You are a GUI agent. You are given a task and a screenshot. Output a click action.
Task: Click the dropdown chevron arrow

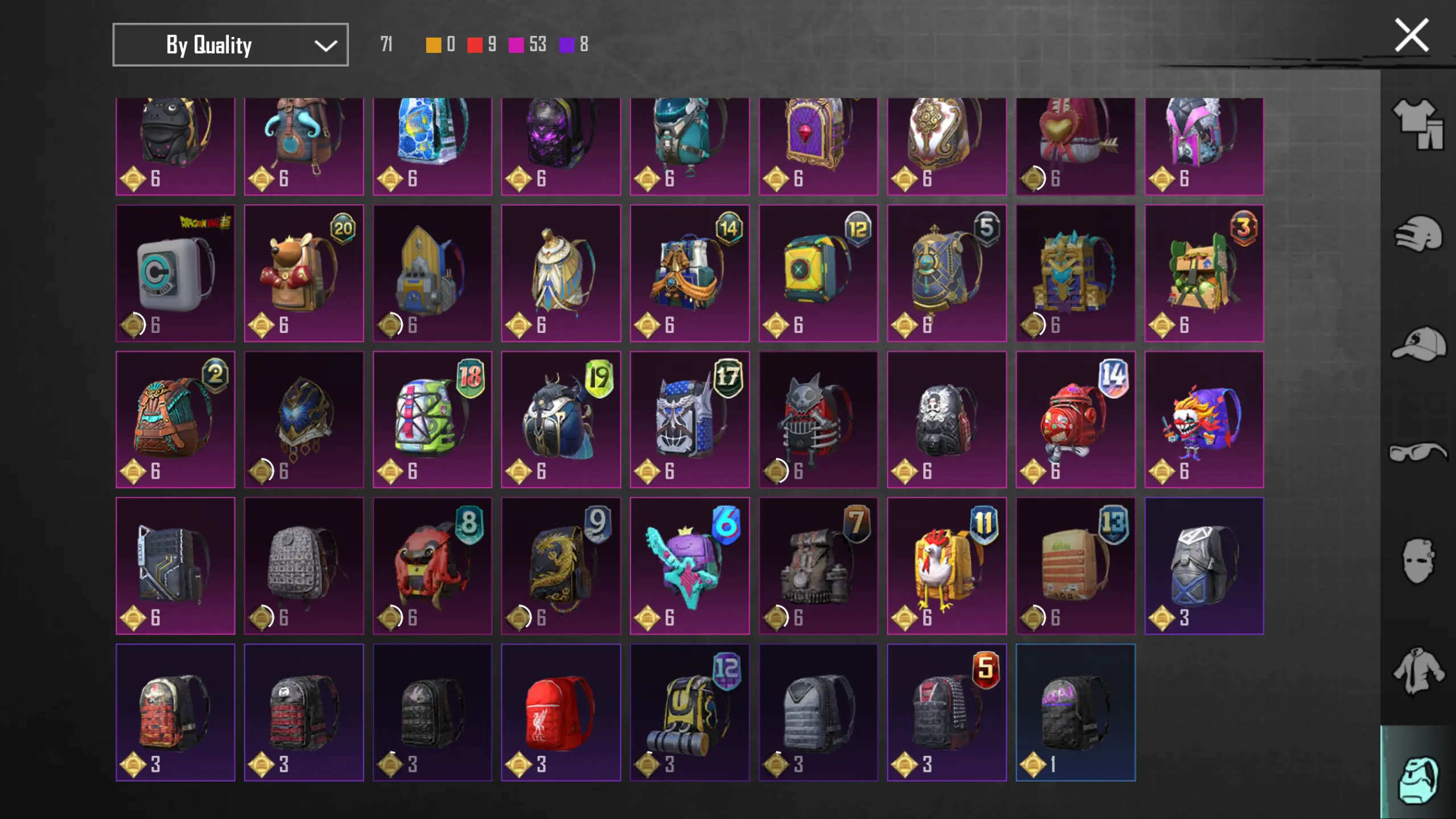pos(325,46)
